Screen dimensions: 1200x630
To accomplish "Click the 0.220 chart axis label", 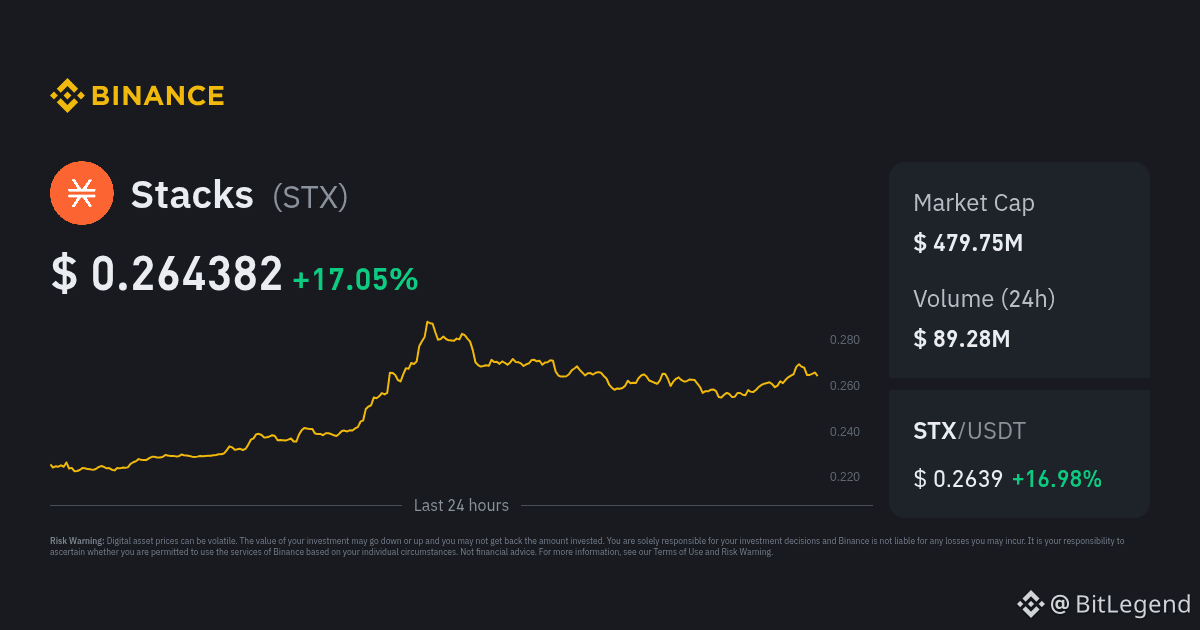I will (x=844, y=477).
